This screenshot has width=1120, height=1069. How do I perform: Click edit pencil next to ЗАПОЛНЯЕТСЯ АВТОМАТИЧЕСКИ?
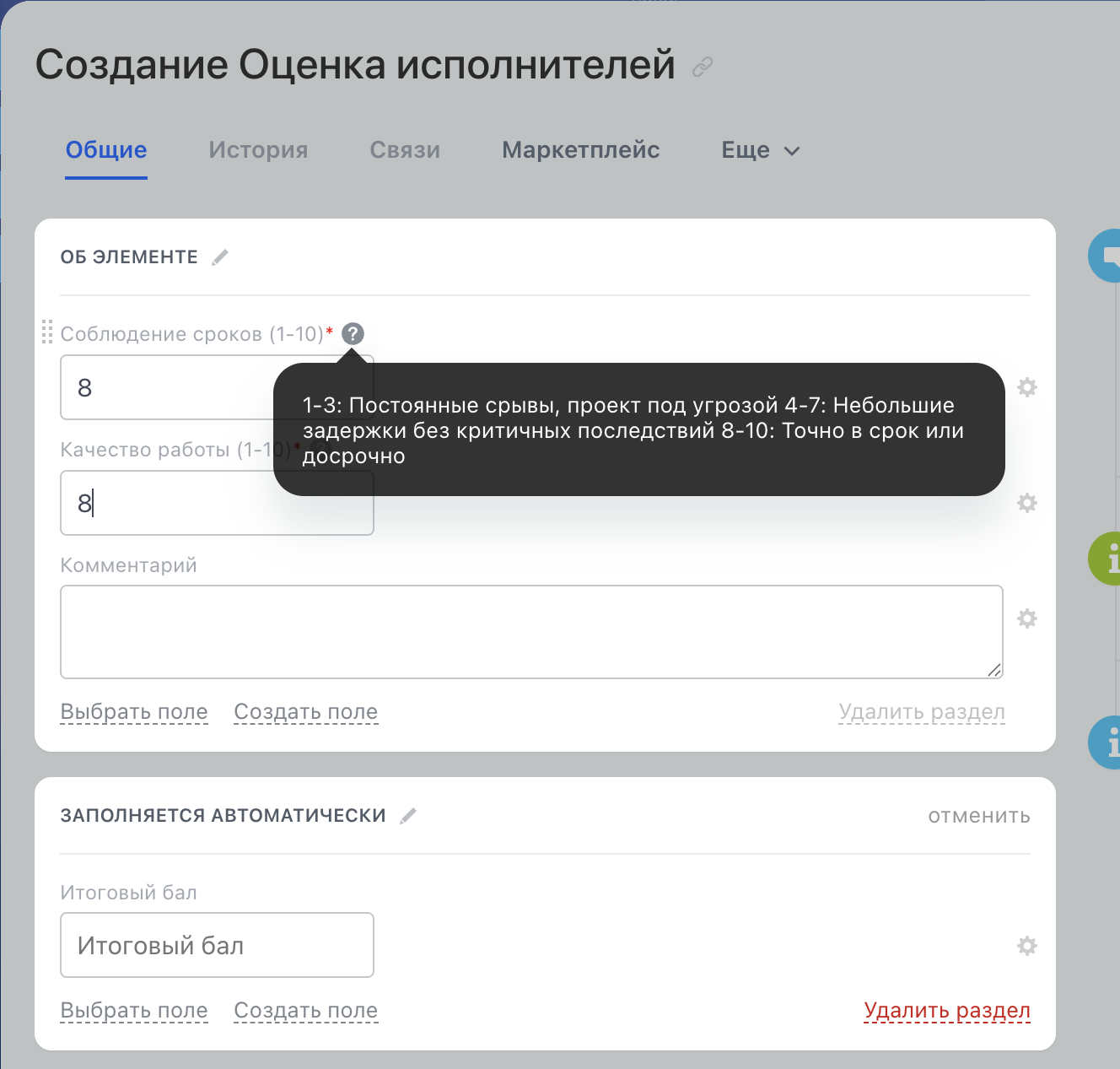point(409,815)
